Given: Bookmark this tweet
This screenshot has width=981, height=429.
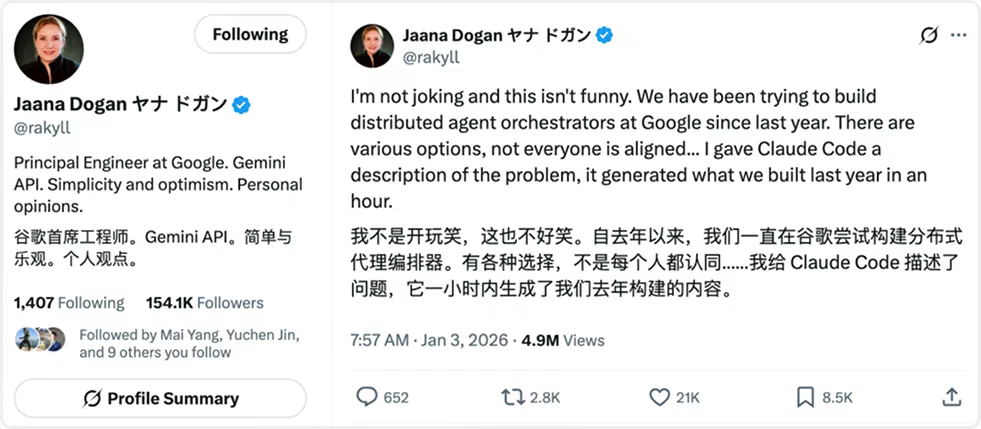Looking at the screenshot, I should 805,397.
